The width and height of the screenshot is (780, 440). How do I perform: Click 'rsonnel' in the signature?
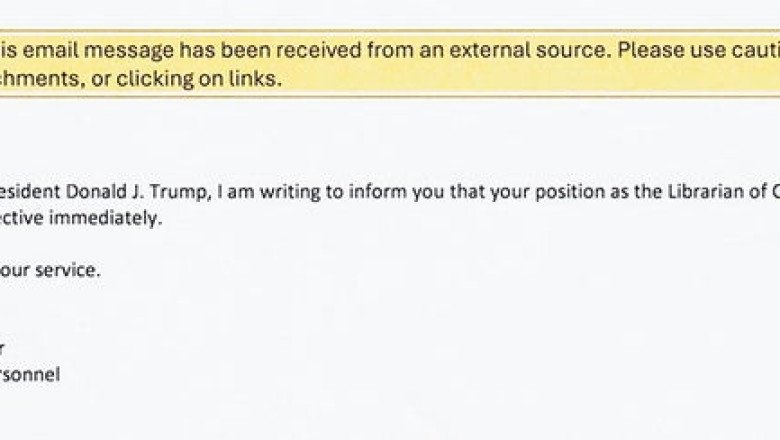click(x=30, y=374)
